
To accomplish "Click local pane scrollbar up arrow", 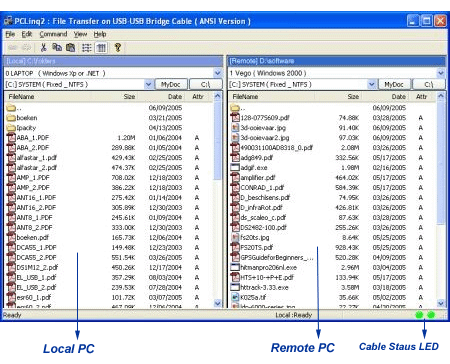I will click(218, 97).
